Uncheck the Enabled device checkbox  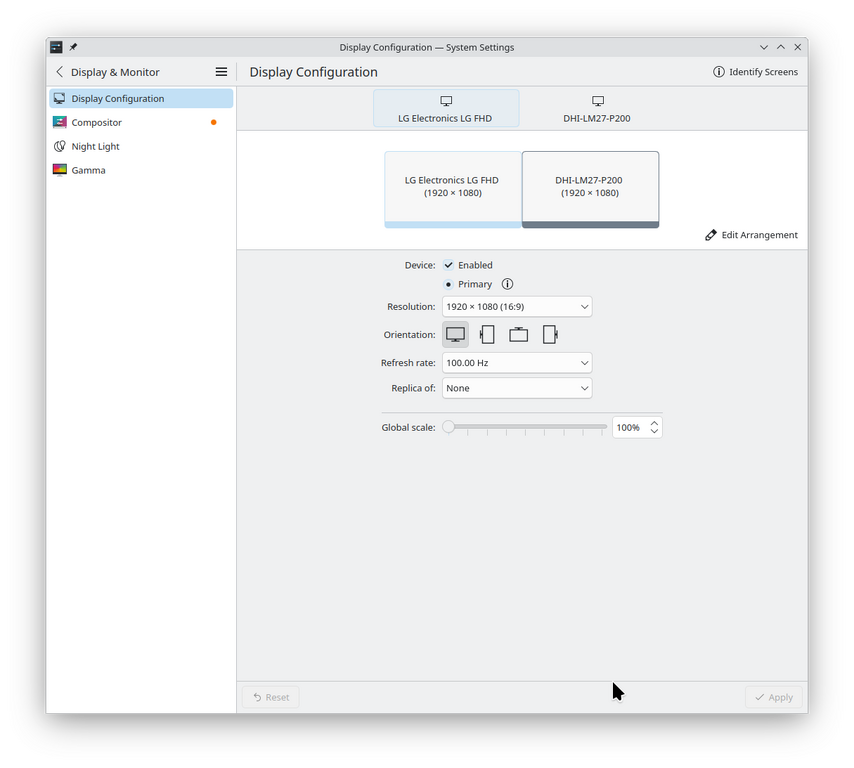point(449,265)
